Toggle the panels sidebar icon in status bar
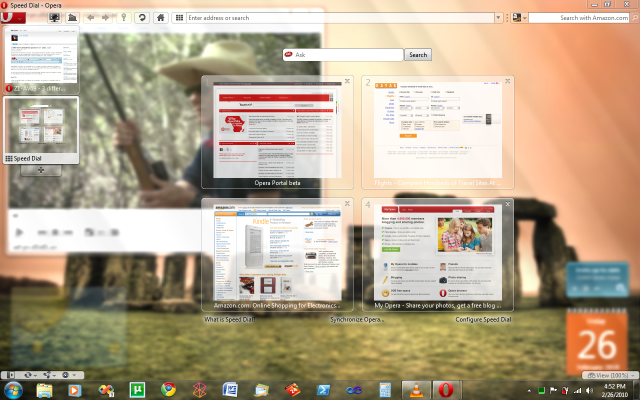Screen dimensions: 640x400 [10, 375]
